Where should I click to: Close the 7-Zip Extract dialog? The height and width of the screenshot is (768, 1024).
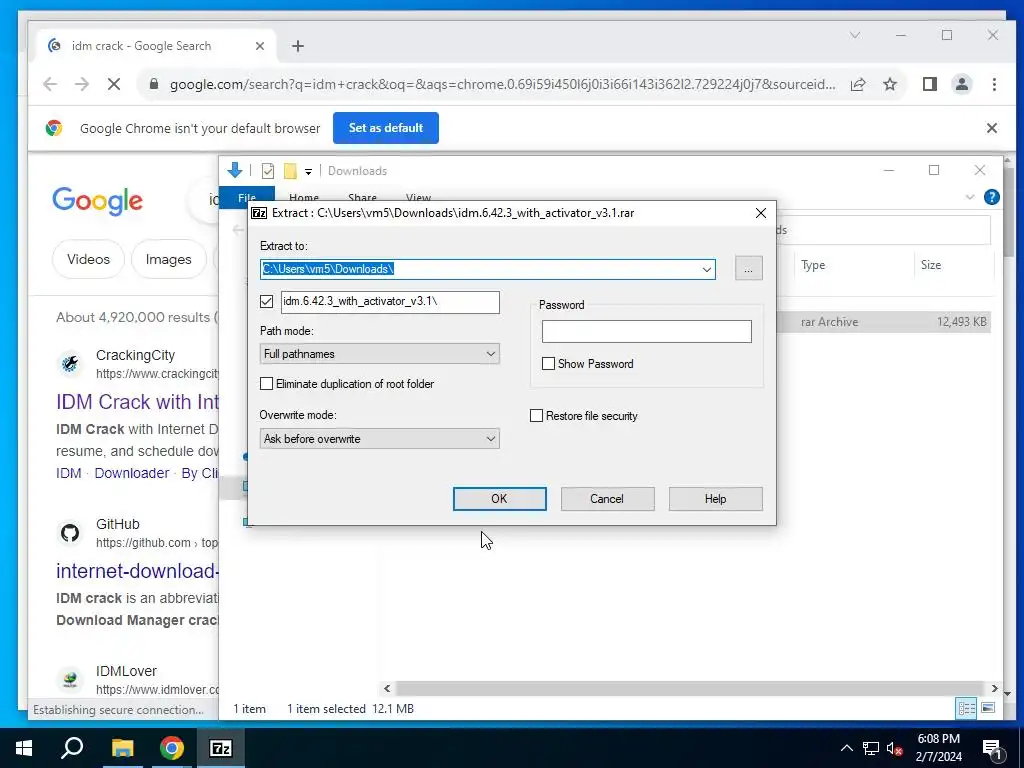761,214
